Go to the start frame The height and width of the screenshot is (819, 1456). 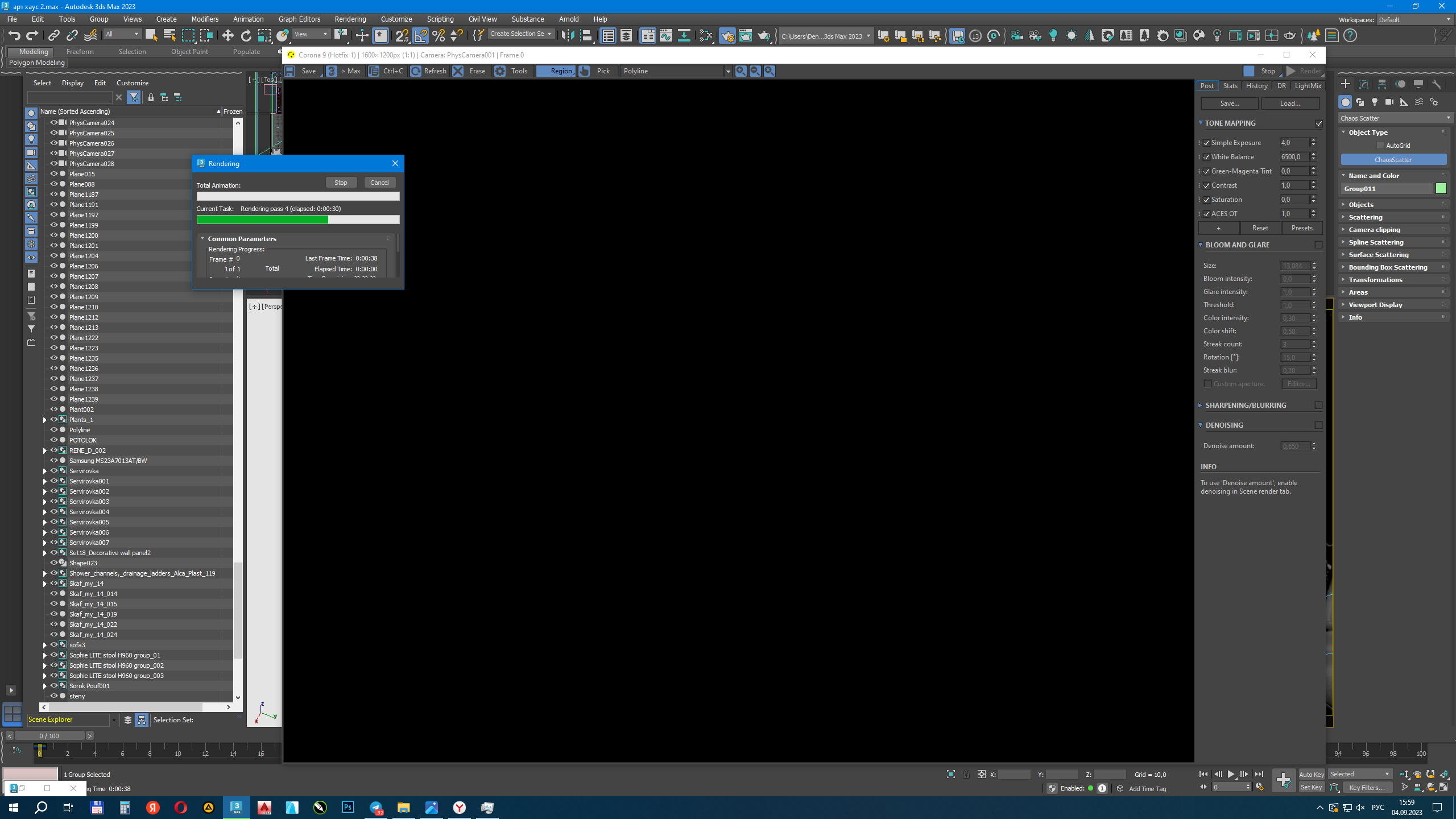pyautogui.click(x=1203, y=774)
